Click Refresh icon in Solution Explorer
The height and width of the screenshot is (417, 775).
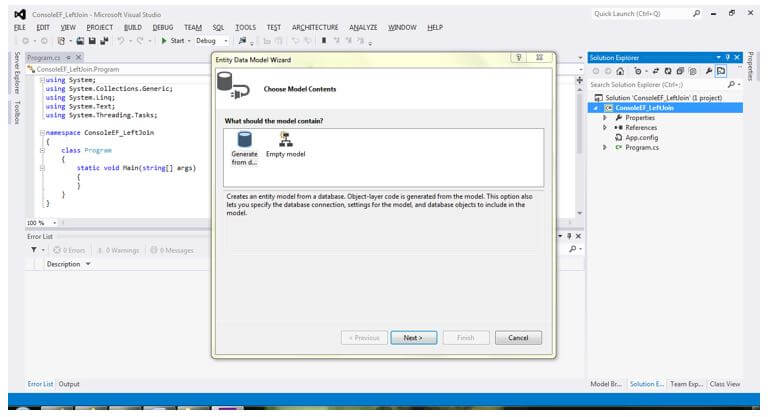(x=668, y=71)
